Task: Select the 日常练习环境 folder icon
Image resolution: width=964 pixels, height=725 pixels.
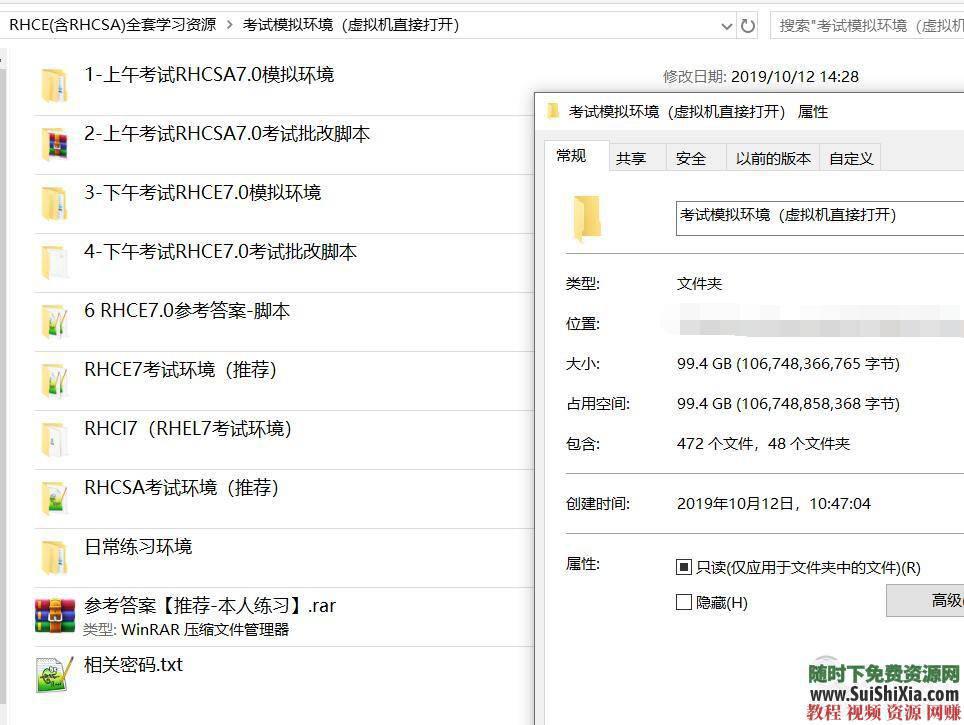Action: coord(55,554)
